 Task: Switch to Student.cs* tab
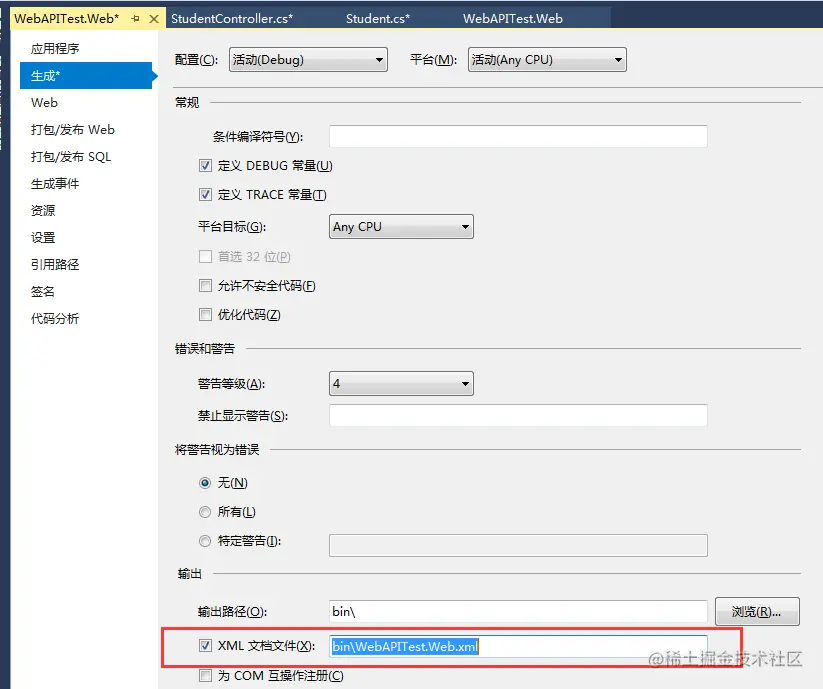point(377,18)
